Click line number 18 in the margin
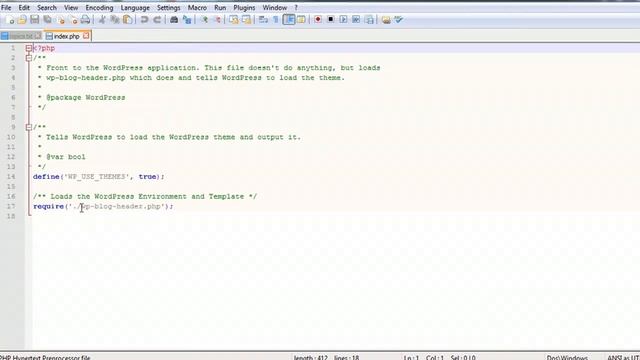The image size is (640, 360). [x=11, y=216]
